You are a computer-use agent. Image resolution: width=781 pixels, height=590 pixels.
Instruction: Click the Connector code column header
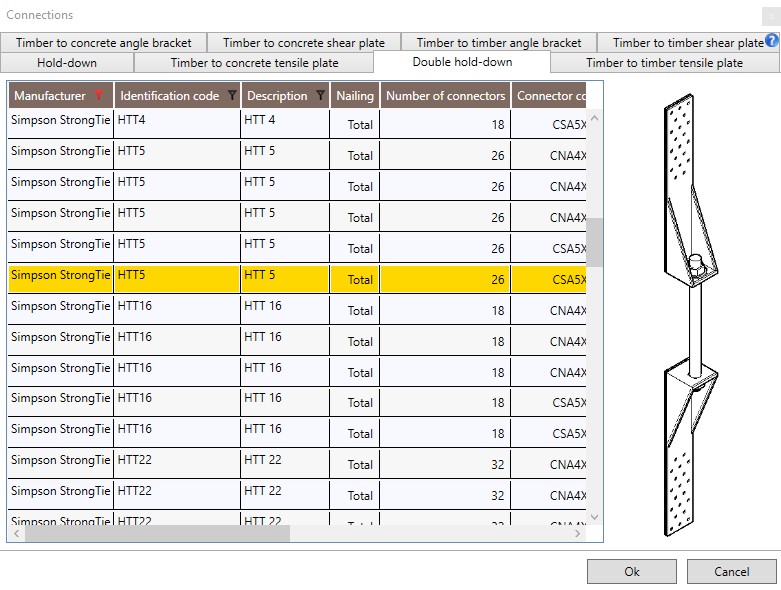(x=549, y=95)
